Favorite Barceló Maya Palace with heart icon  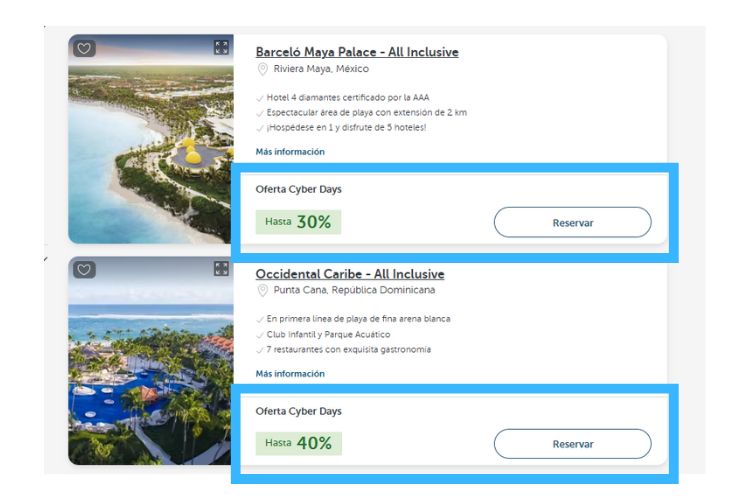(x=85, y=48)
